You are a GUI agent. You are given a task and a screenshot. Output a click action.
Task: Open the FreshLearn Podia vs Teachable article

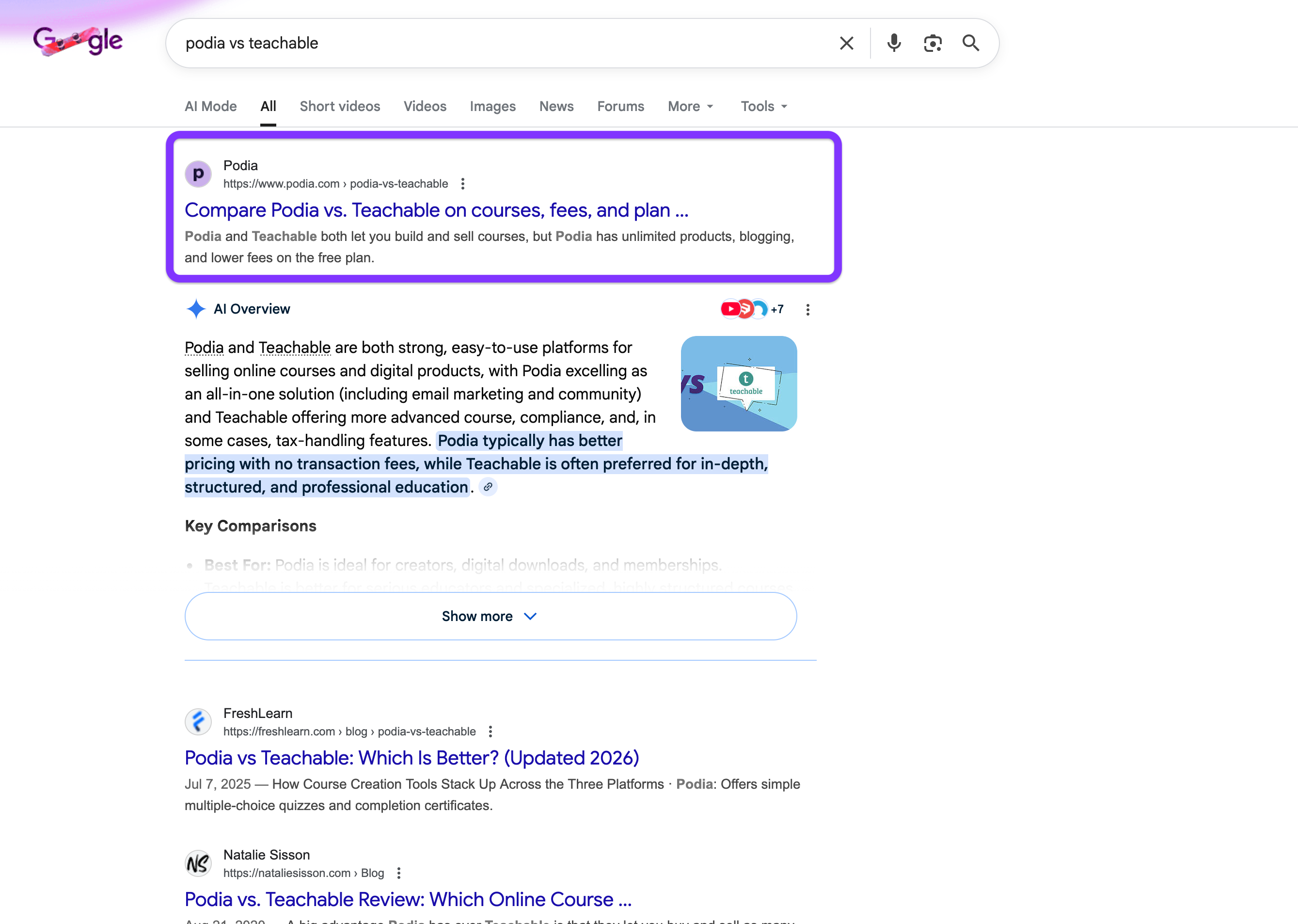point(412,758)
